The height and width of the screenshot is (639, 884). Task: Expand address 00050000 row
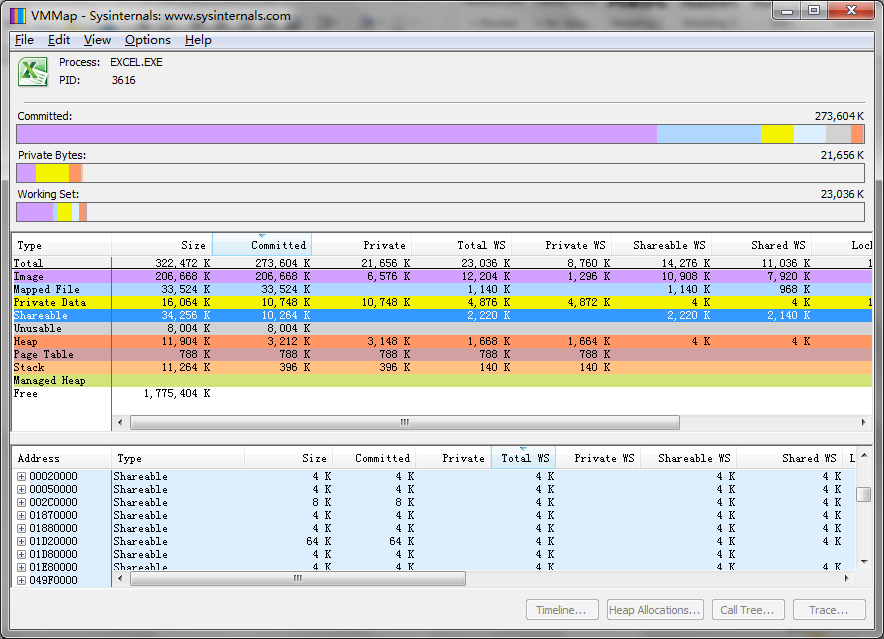[21, 490]
